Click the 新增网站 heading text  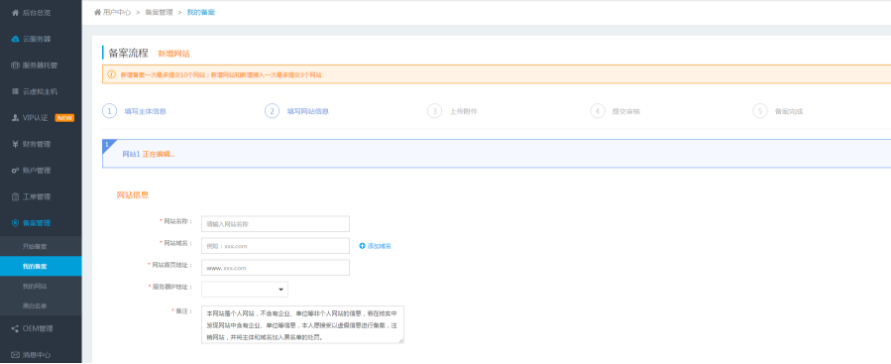pos(174,54)
